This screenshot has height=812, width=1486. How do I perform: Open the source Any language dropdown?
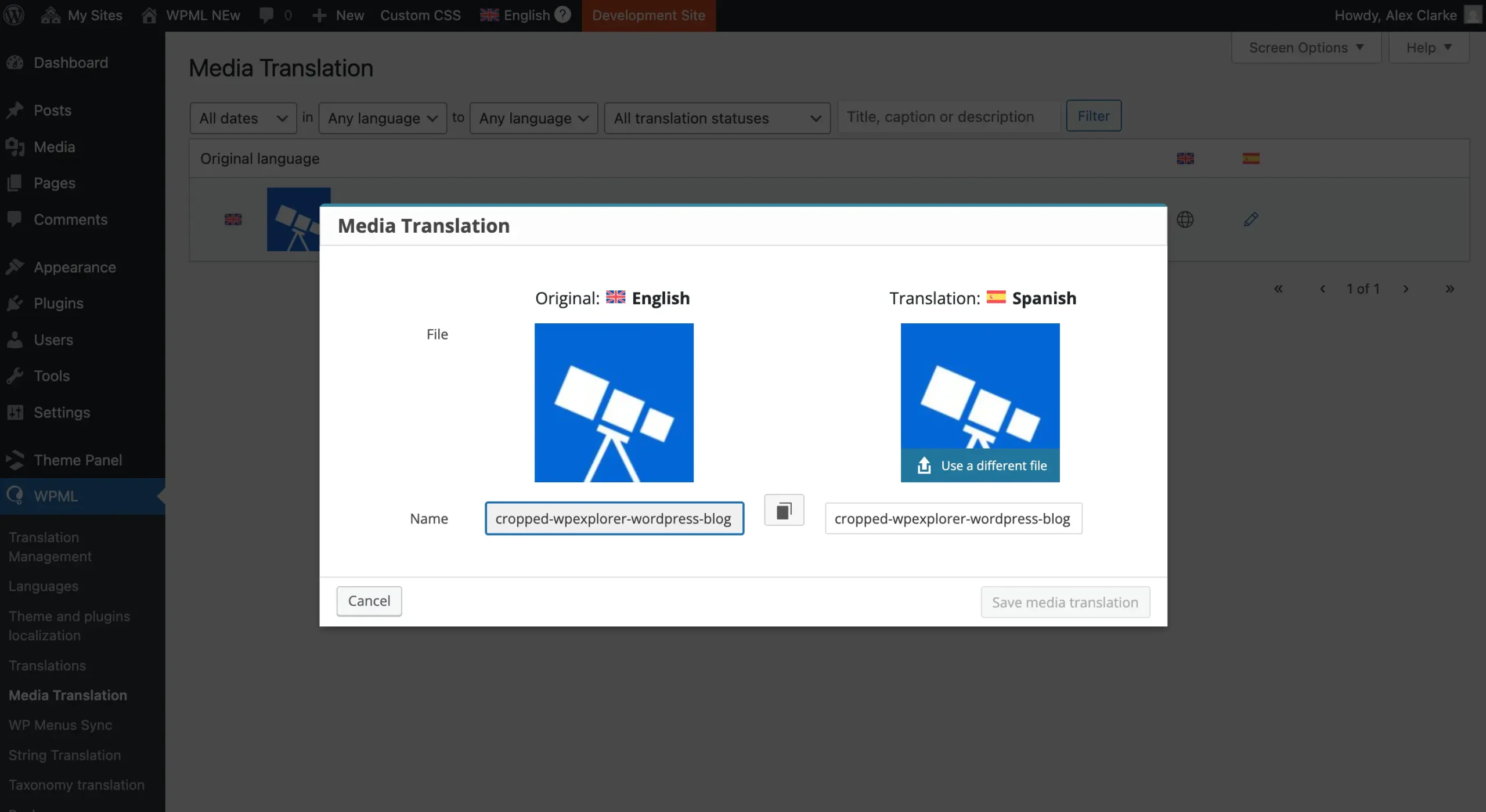[383, 118]
